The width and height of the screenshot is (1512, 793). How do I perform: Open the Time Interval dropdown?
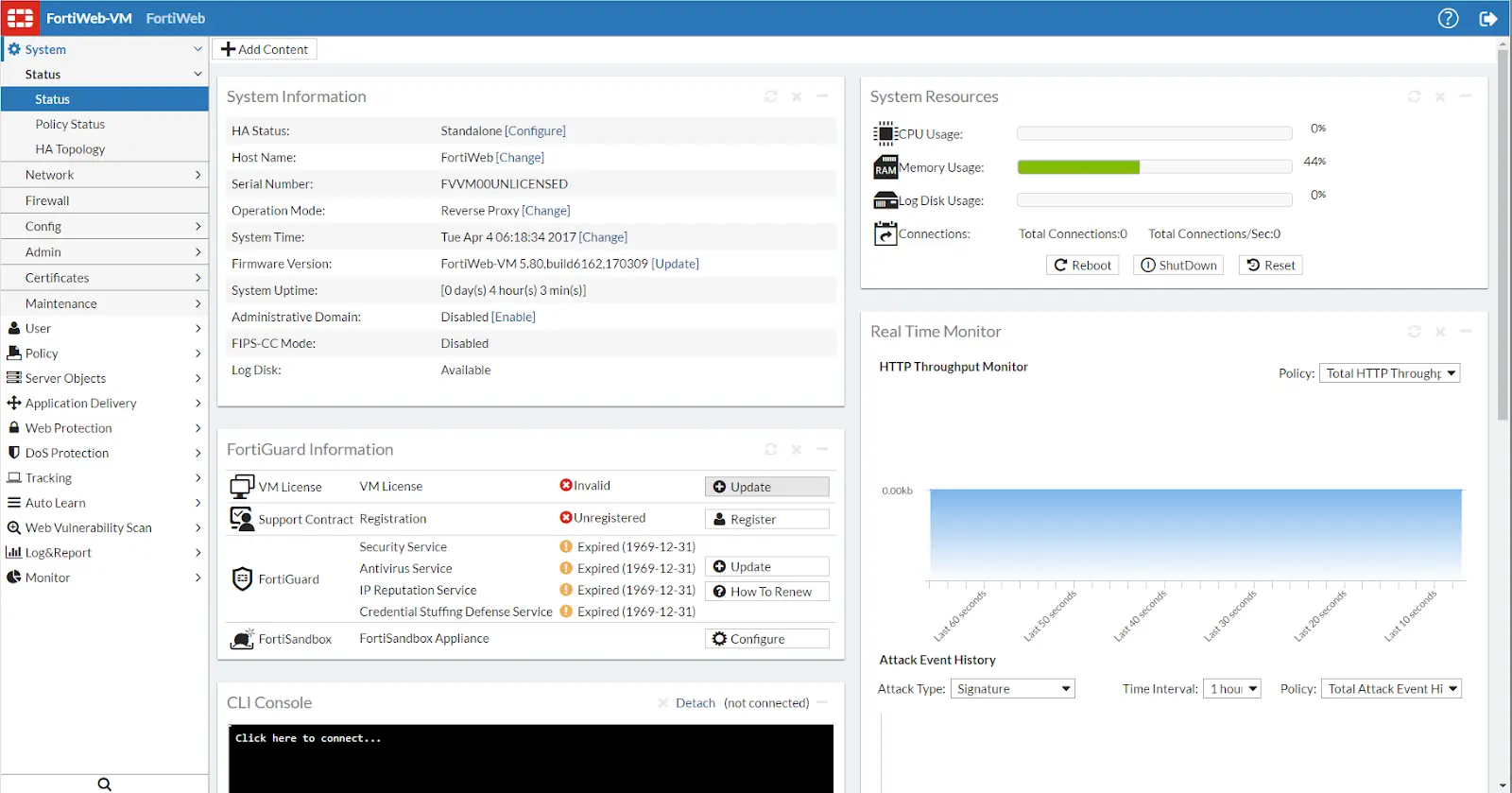coord(1232,689)
